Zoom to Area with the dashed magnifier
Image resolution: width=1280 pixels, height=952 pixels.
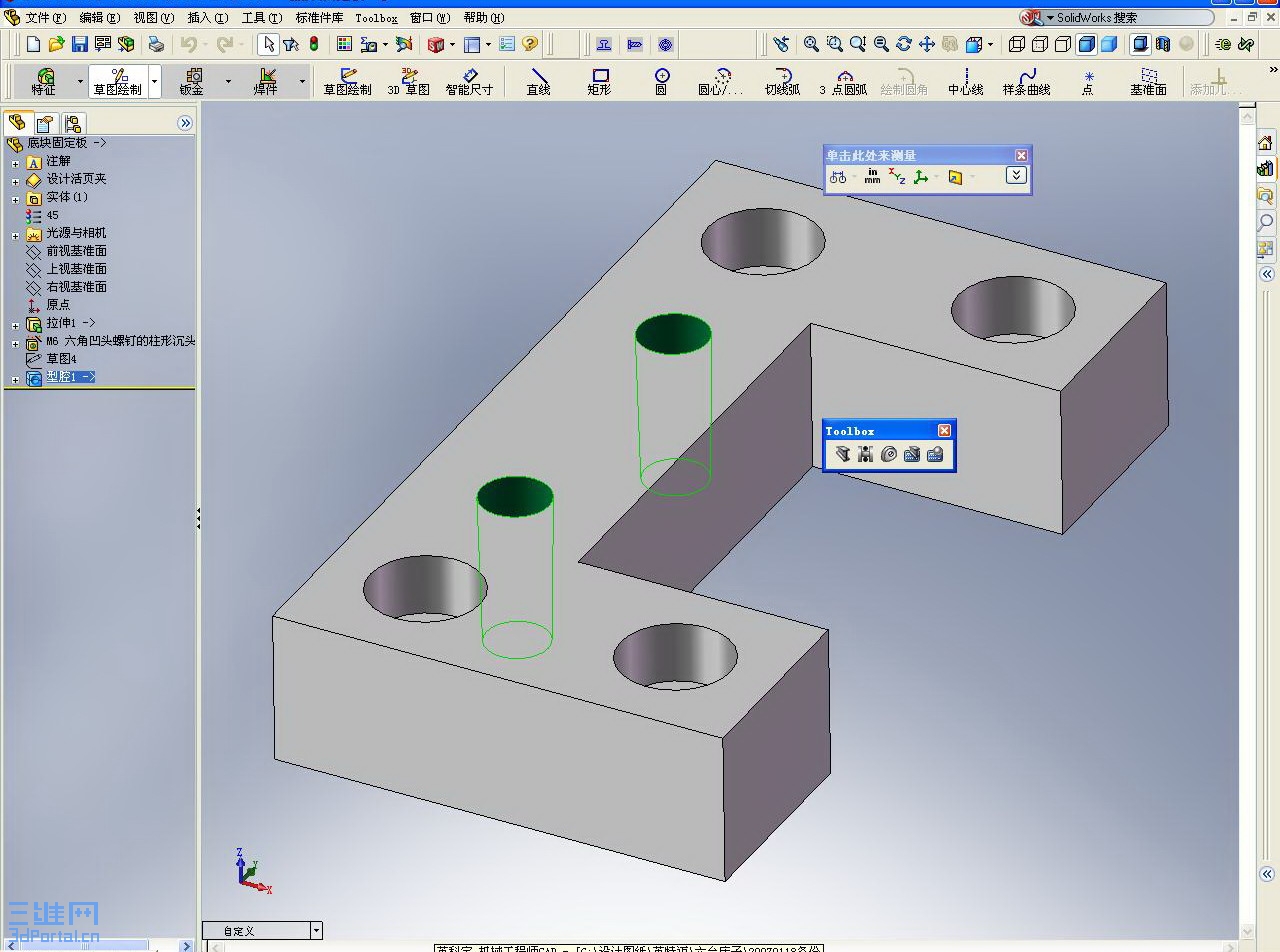click(834, 44)
